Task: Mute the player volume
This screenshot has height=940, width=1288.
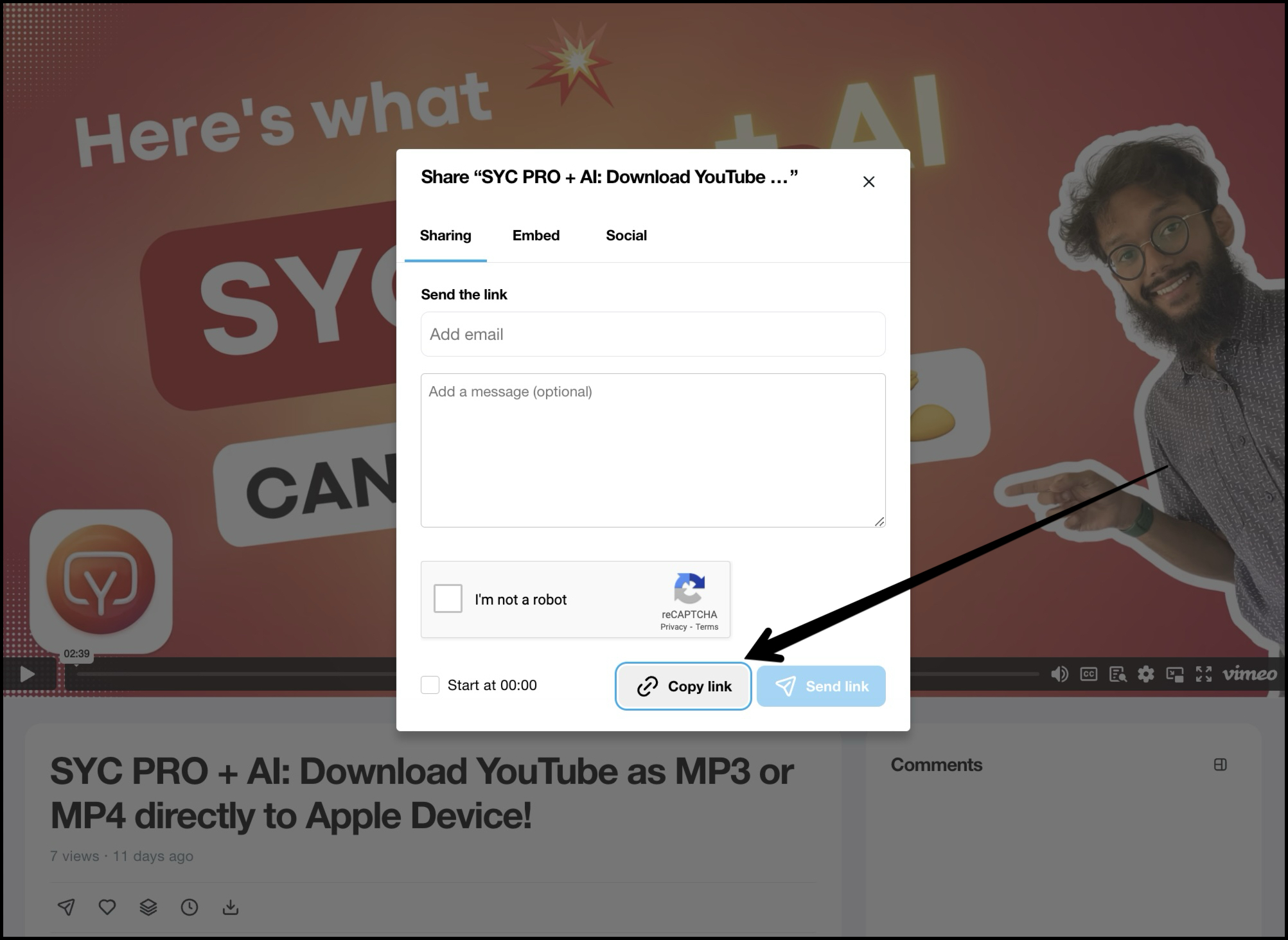Action: pyautogui.click(x=1059, y=674)
